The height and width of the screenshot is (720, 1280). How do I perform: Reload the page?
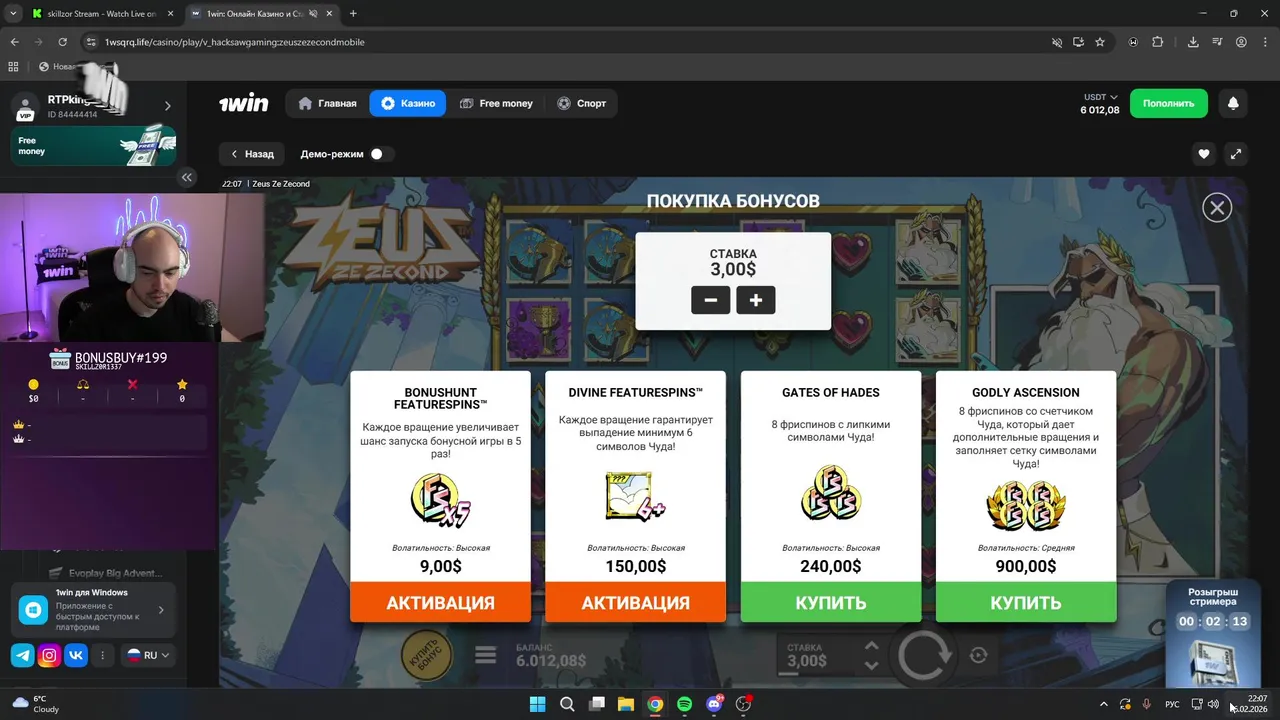pos(62,42)
